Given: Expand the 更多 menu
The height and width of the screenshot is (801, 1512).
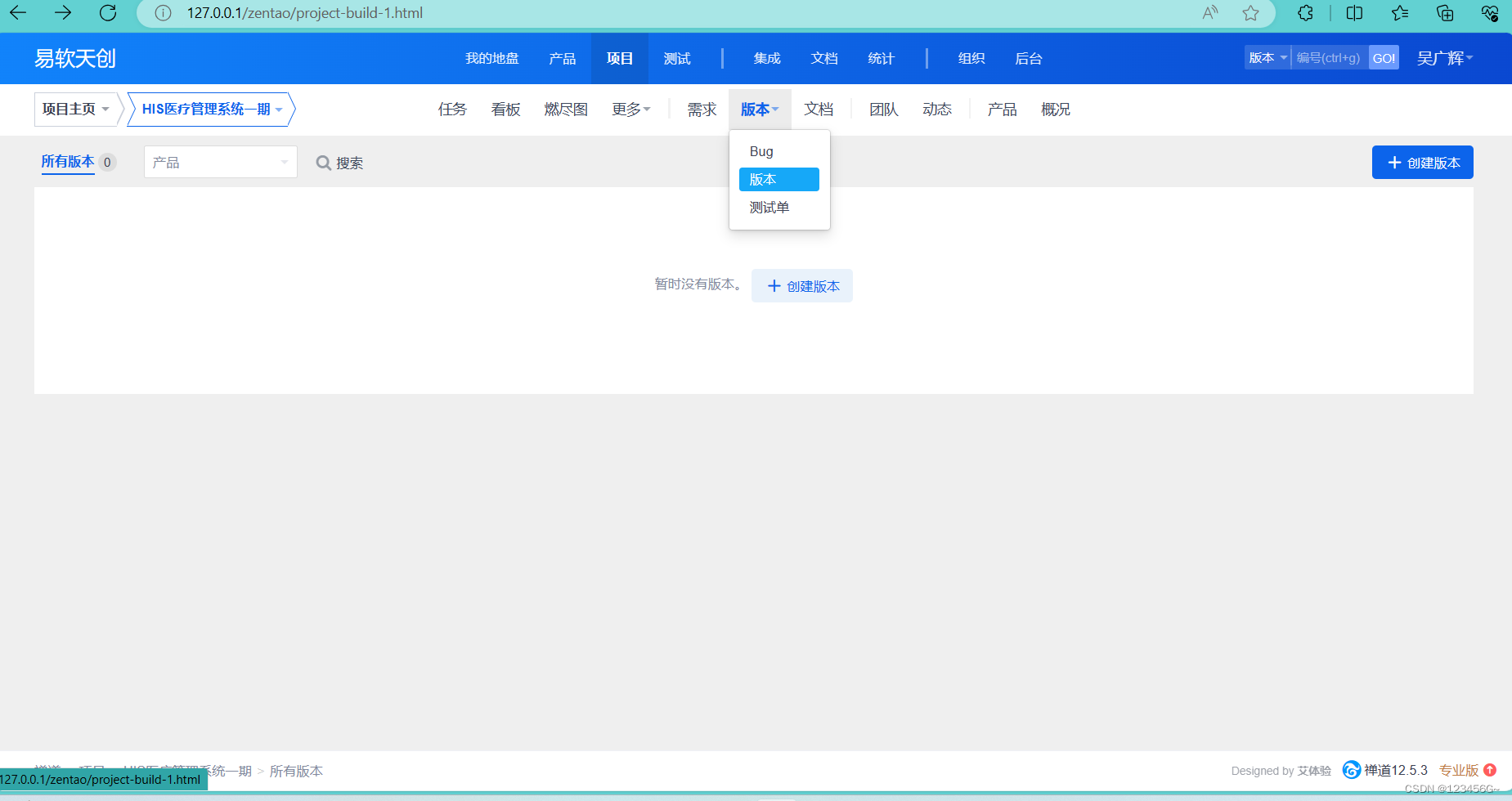Looking at the screenshot, I should click(x=630, y=110).
